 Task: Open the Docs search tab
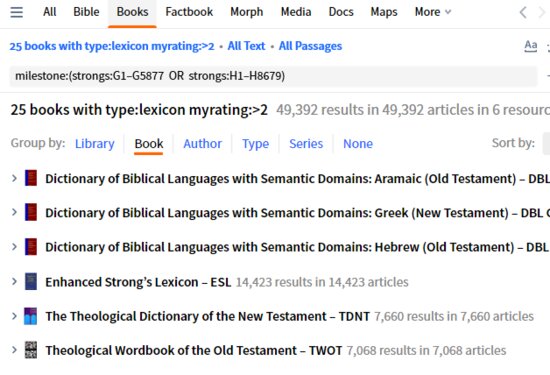click(341, 12)
